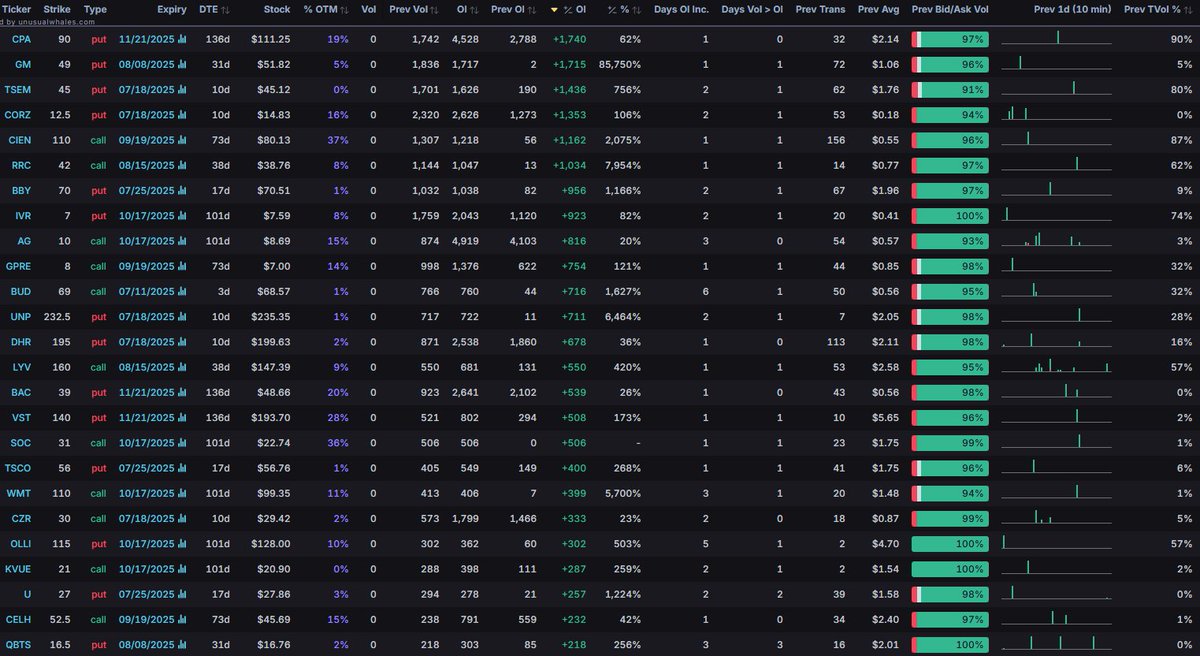Open the LYV ticker link
The width and height of the screenshot is (1200, 656).
[20, 367]
